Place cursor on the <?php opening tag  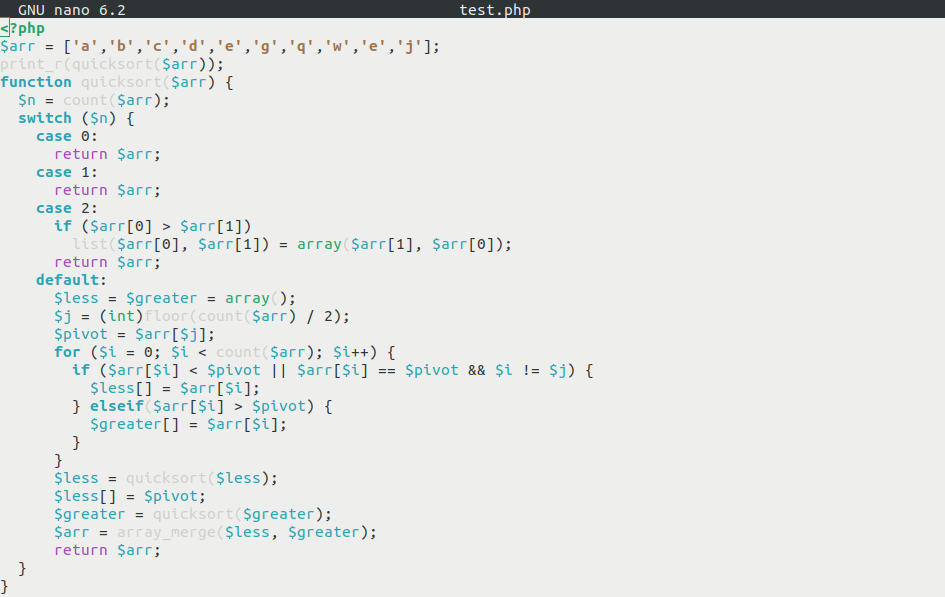[22, 28]
